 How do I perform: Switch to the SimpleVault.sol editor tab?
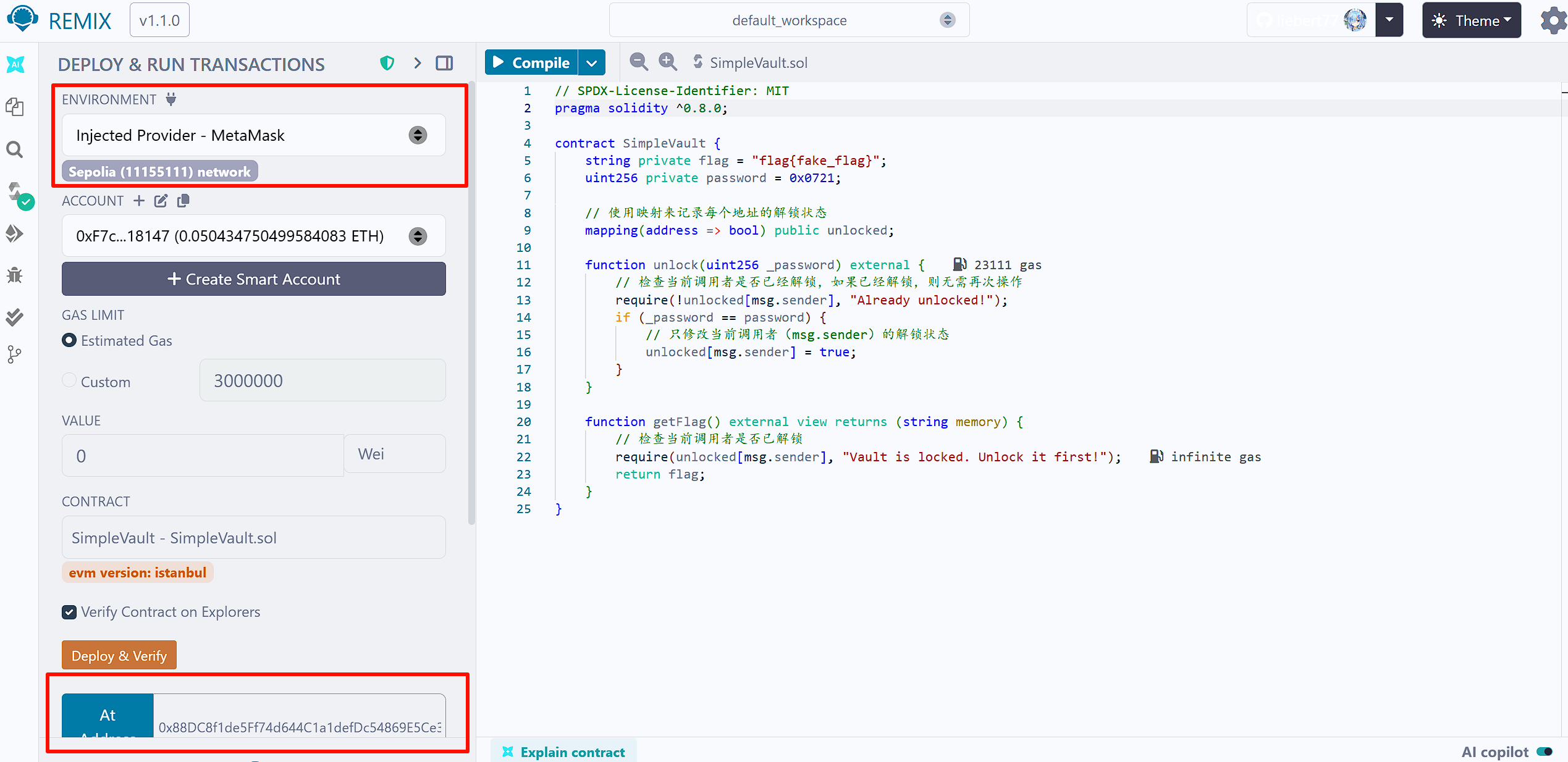757,62
